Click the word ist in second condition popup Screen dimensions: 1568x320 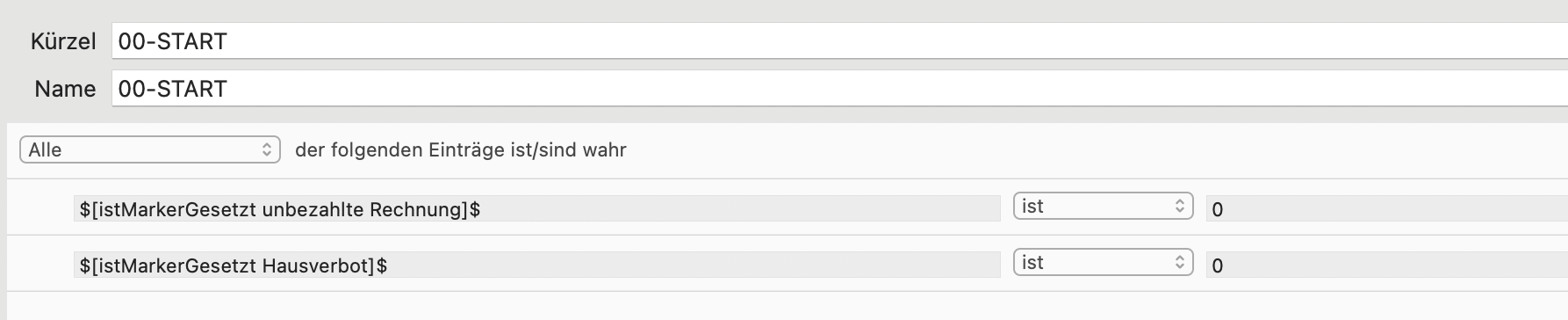pyautogui.click(x=1032, y=263)
